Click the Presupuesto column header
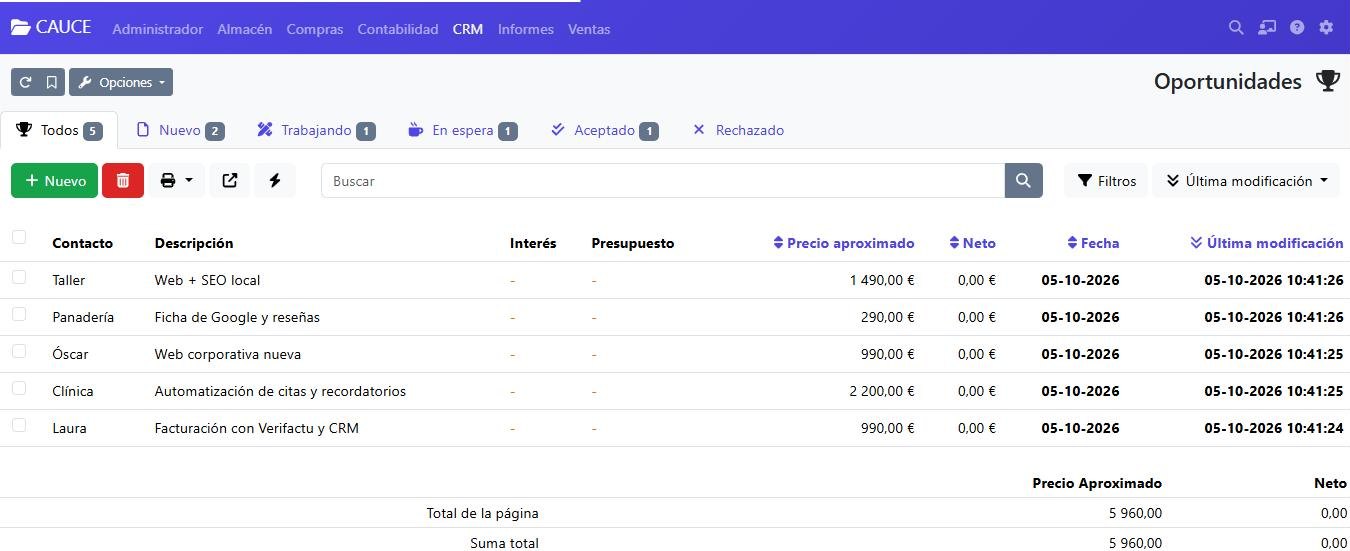Viewport: 1350px width, 551px height. [x=633, y=243]
